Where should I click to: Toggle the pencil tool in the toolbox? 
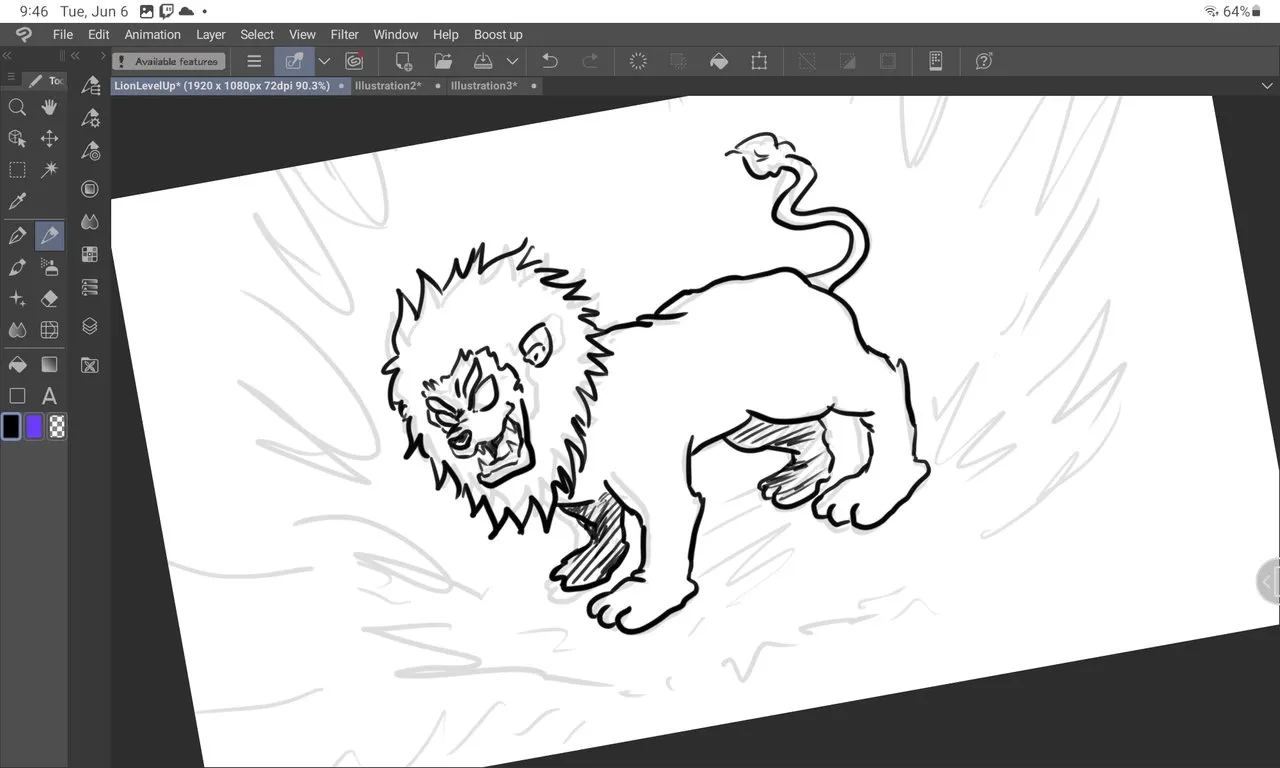(49, 236)
